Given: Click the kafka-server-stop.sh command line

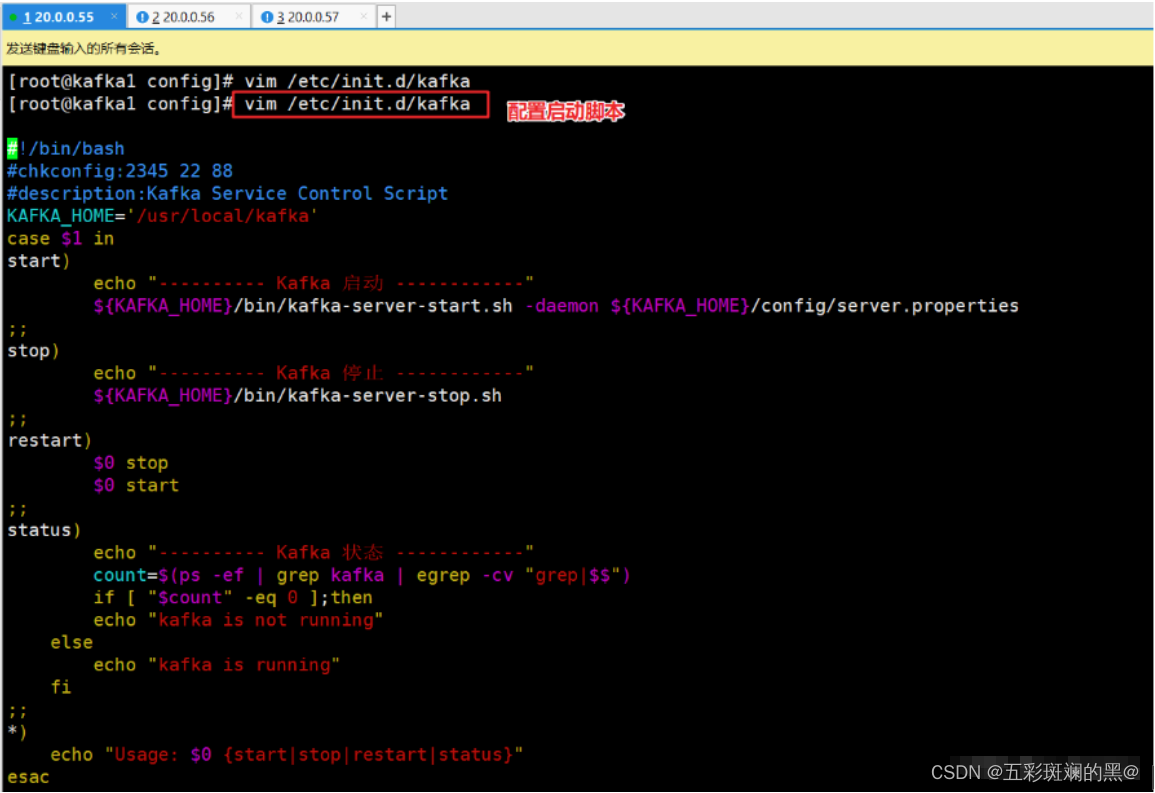Looking at the screenshot, I should click(x=298, y=395).
